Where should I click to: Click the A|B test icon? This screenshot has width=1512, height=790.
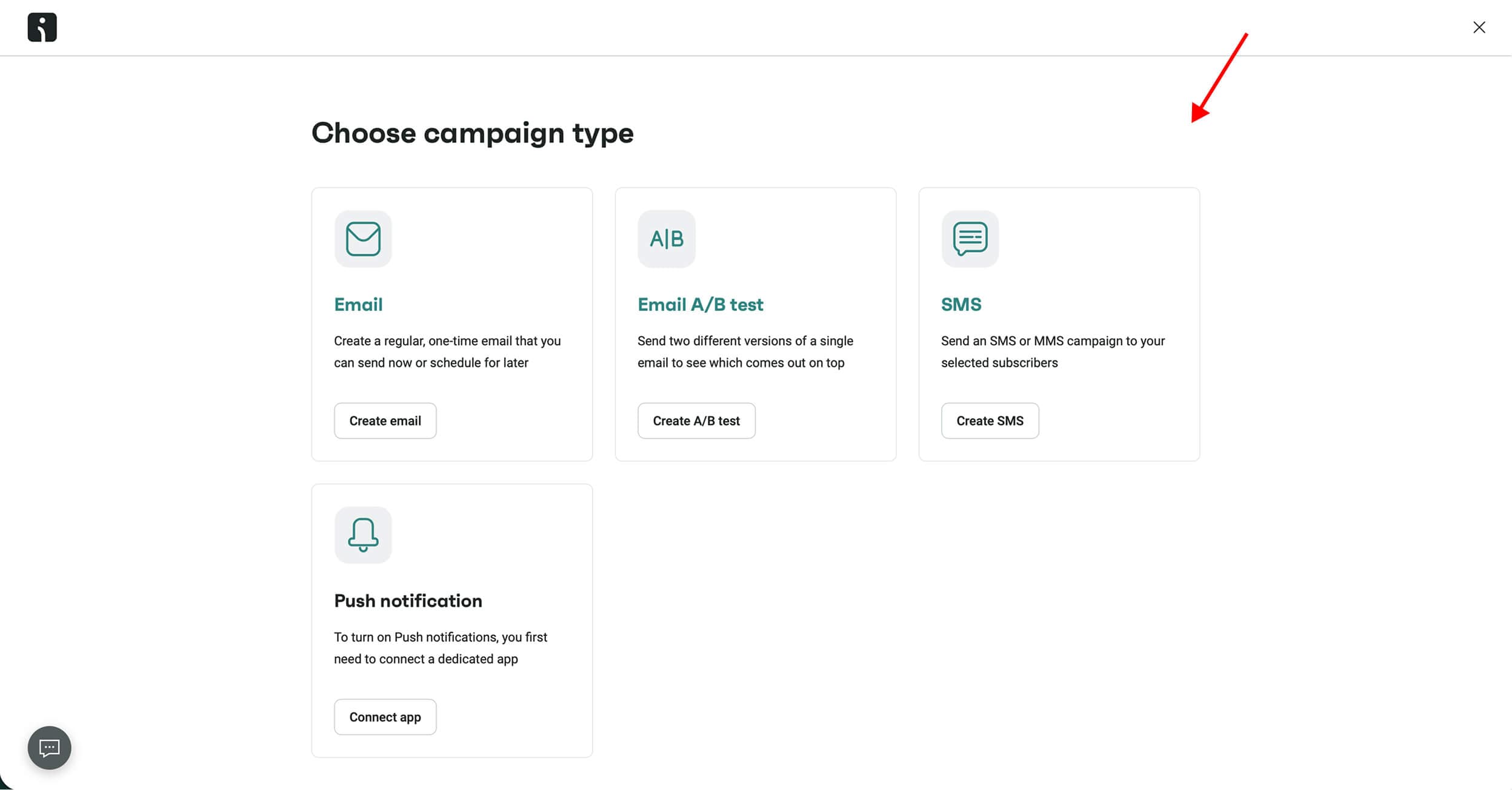(x=666, y=239)
